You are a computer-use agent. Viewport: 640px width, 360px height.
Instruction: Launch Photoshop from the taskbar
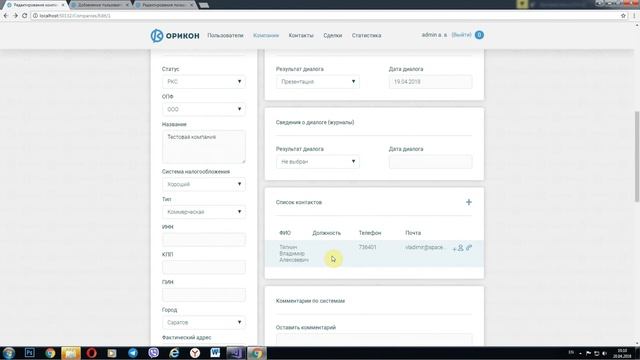coord(29,353)
